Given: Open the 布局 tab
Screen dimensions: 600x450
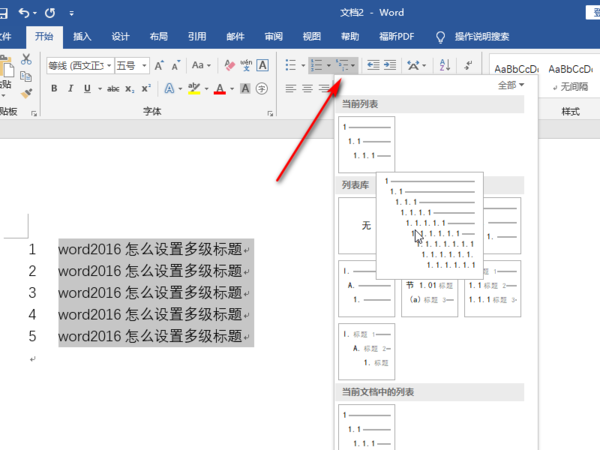Looking at the screenshot, I should [x=159, y=37].
